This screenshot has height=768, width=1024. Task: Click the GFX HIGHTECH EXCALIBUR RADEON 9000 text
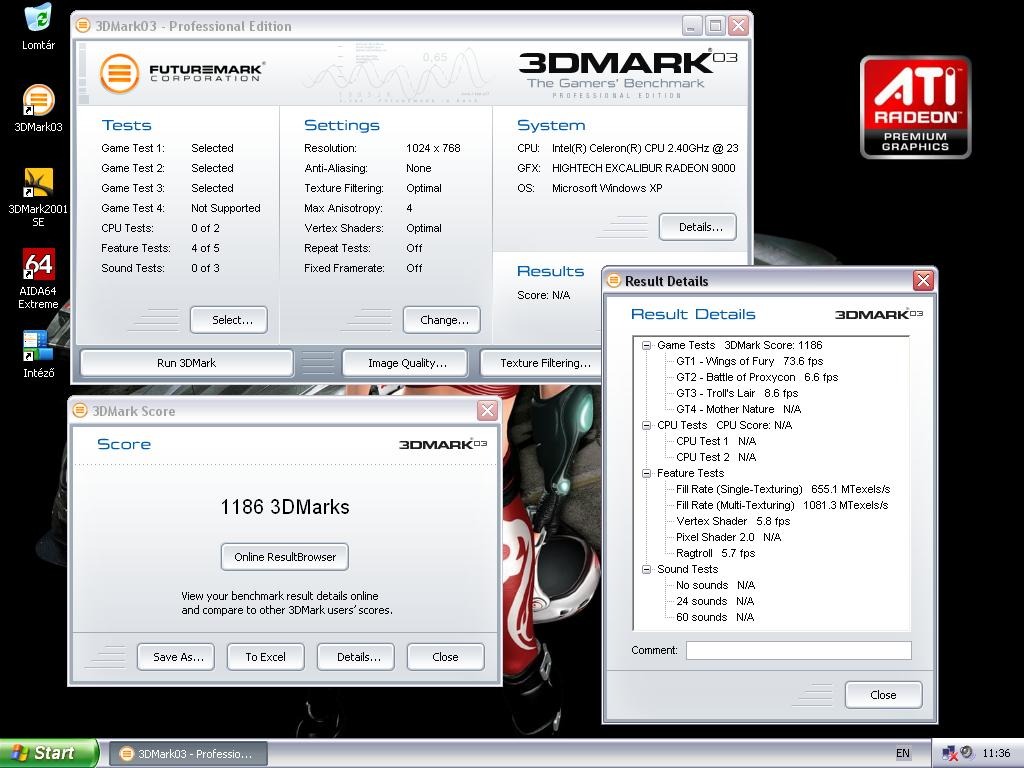[x=643, y=168]
